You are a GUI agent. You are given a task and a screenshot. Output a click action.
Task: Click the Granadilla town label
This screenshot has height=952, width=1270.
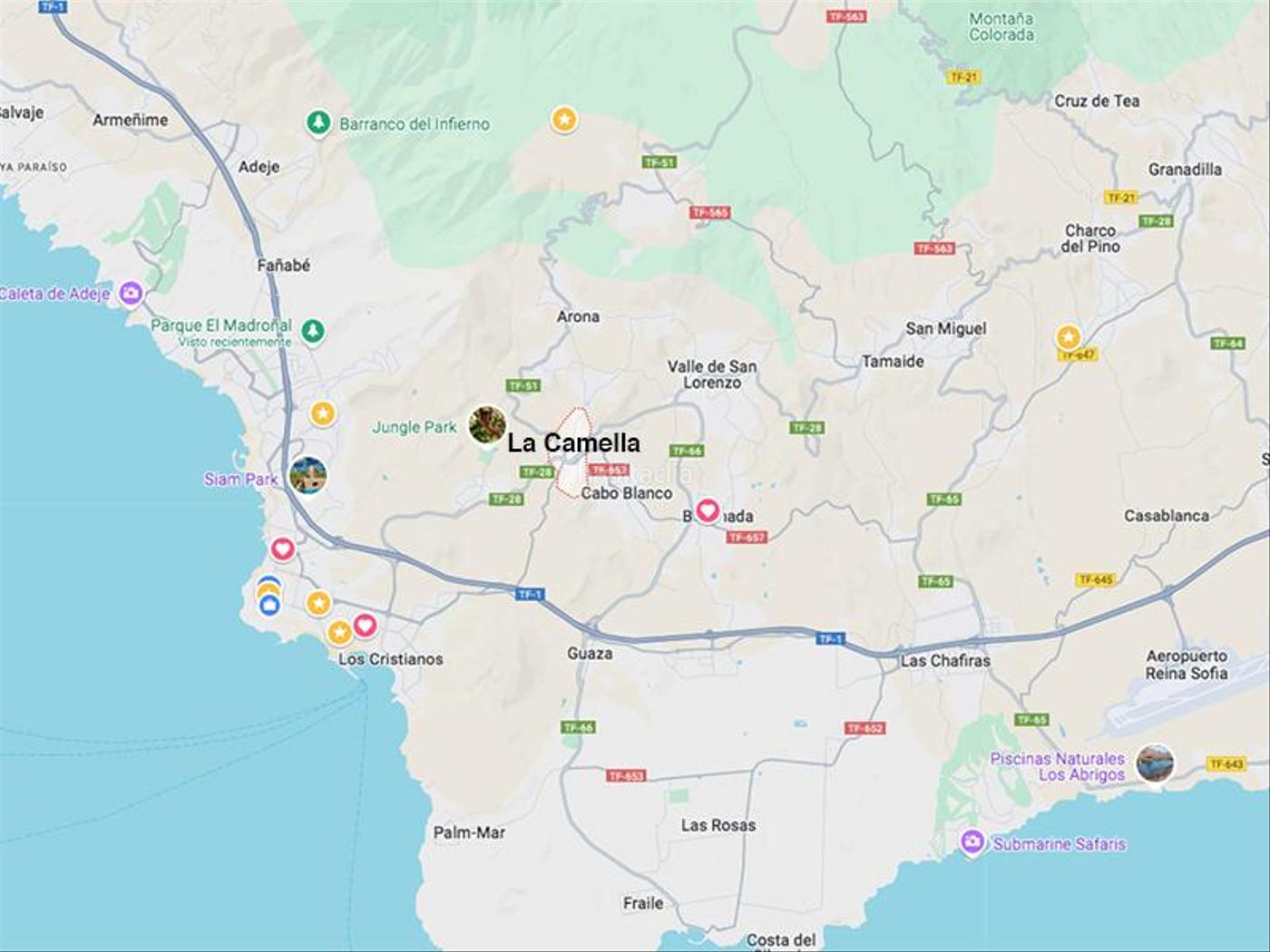pos(1185,170)
